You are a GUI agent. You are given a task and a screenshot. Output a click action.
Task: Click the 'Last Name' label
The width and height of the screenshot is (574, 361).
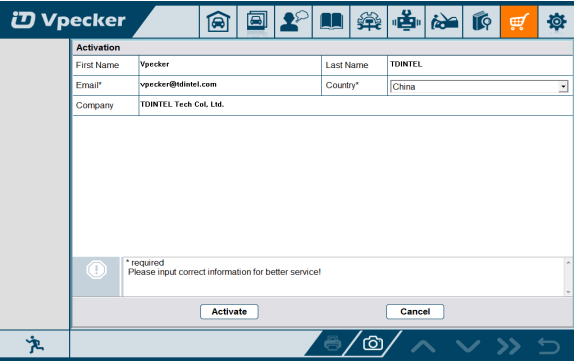(347, 65)
